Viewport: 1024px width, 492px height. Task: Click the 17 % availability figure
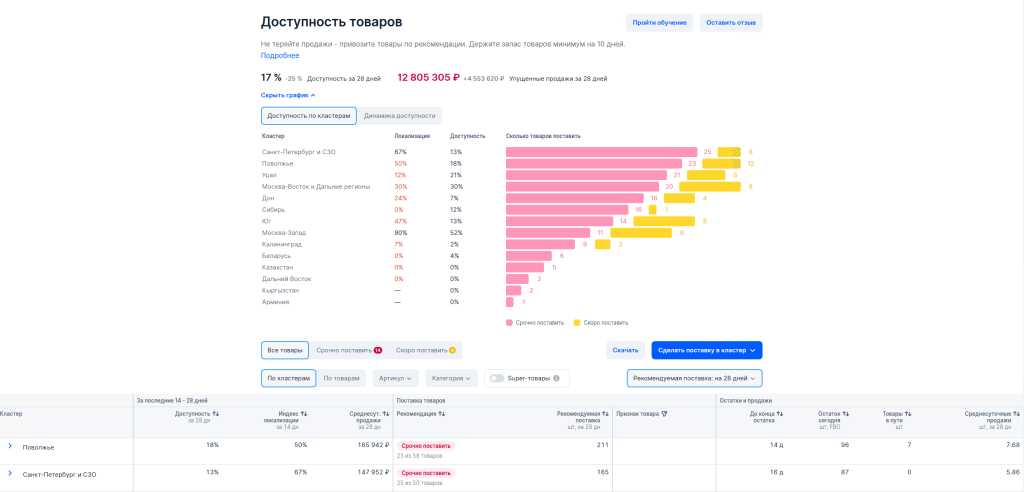(271, 78)
